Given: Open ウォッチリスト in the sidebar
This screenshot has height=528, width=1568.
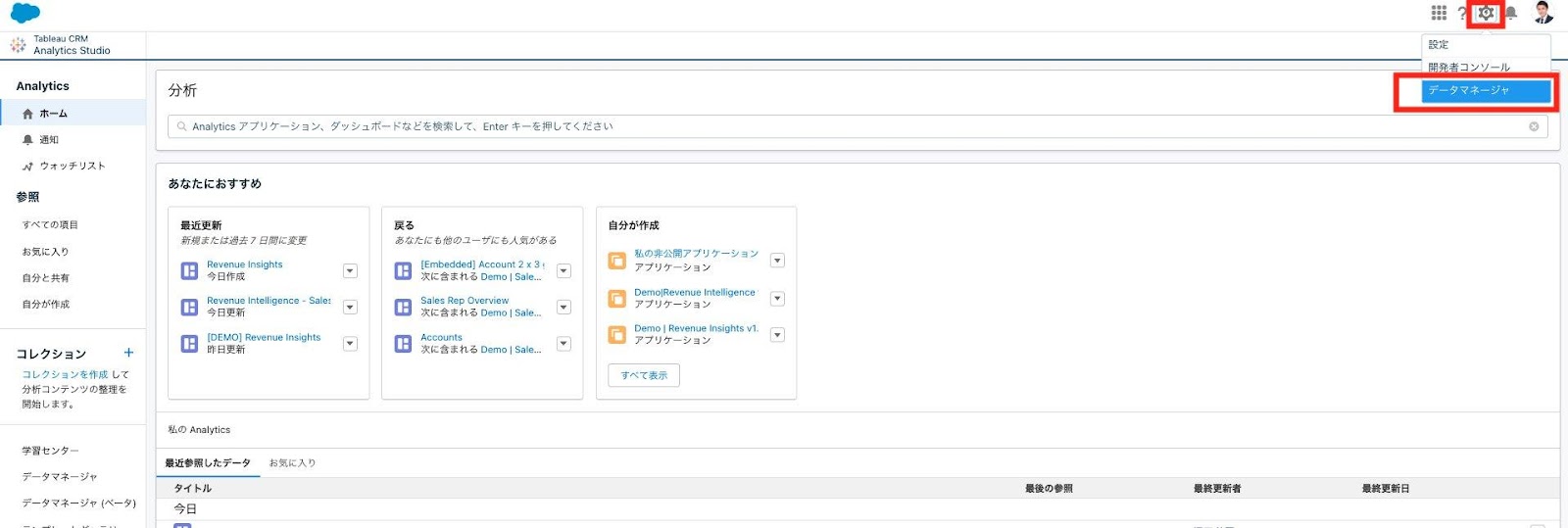Looking at the screenshot, I should [x=73, y=167].
